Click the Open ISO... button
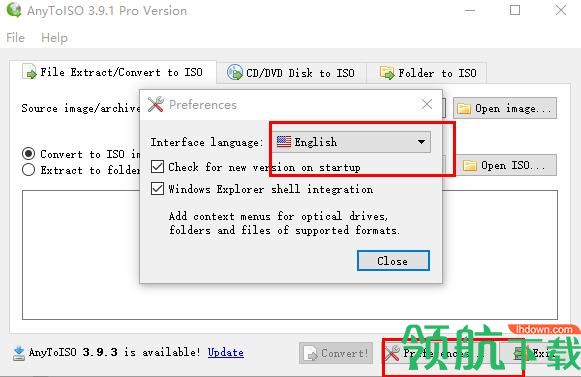The image size is (581, 377). click(505, 165)
